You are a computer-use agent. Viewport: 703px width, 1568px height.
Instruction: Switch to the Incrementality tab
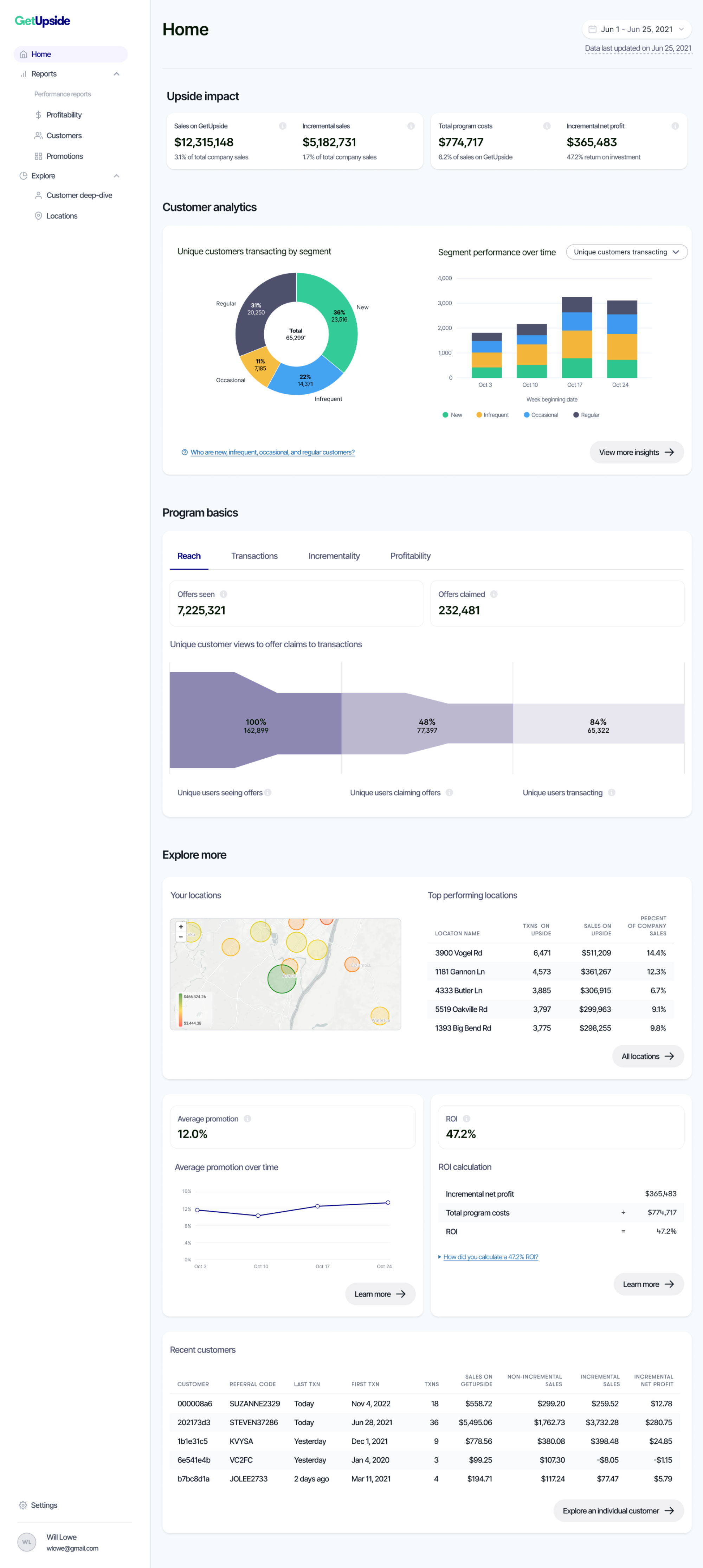334,556
